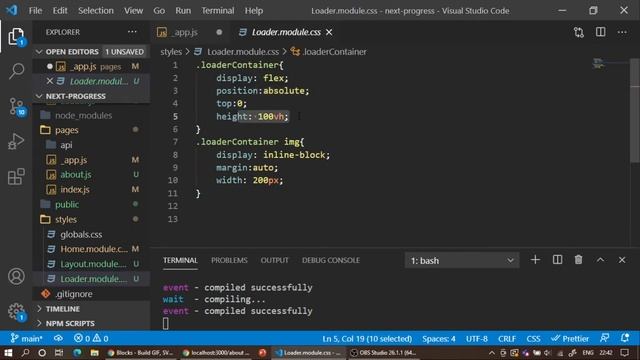Screen dimensions: 640x360
Task: Open Home.module.css file in explorer
Action: pos(91,249)
